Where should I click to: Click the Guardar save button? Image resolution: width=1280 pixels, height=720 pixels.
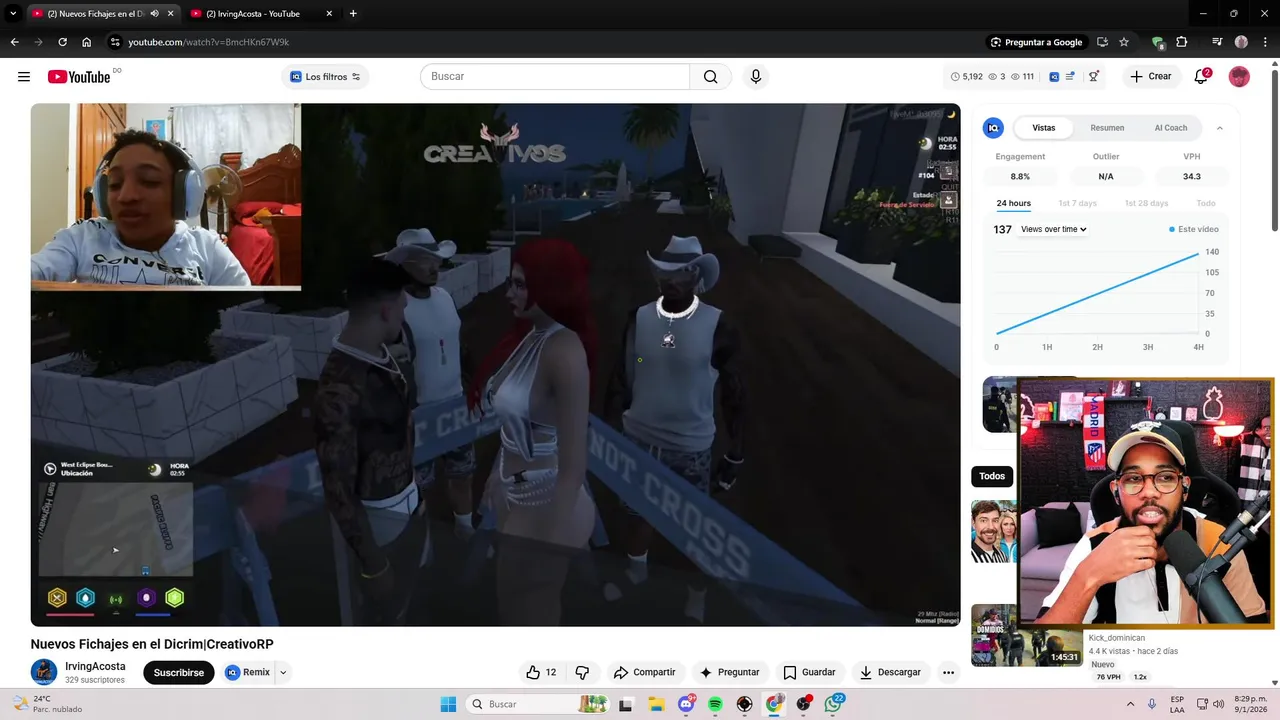pos(809,672)
